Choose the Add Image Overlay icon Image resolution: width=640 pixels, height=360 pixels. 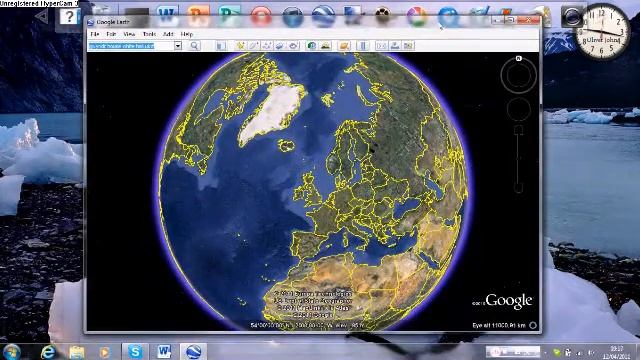click(280, 46)
